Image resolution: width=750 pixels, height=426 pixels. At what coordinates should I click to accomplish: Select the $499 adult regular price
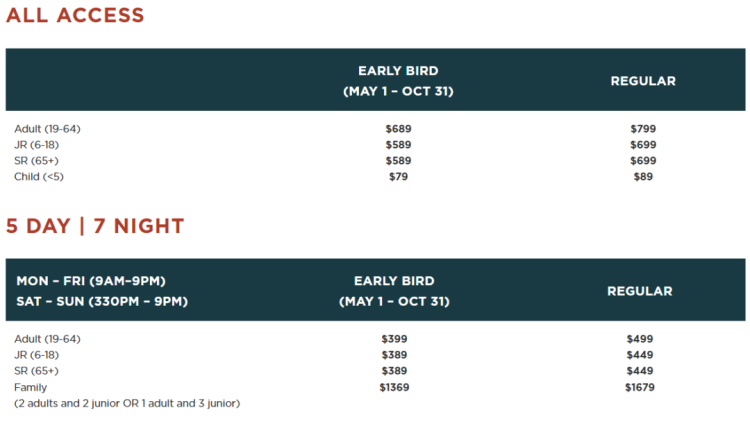[640, 339]
